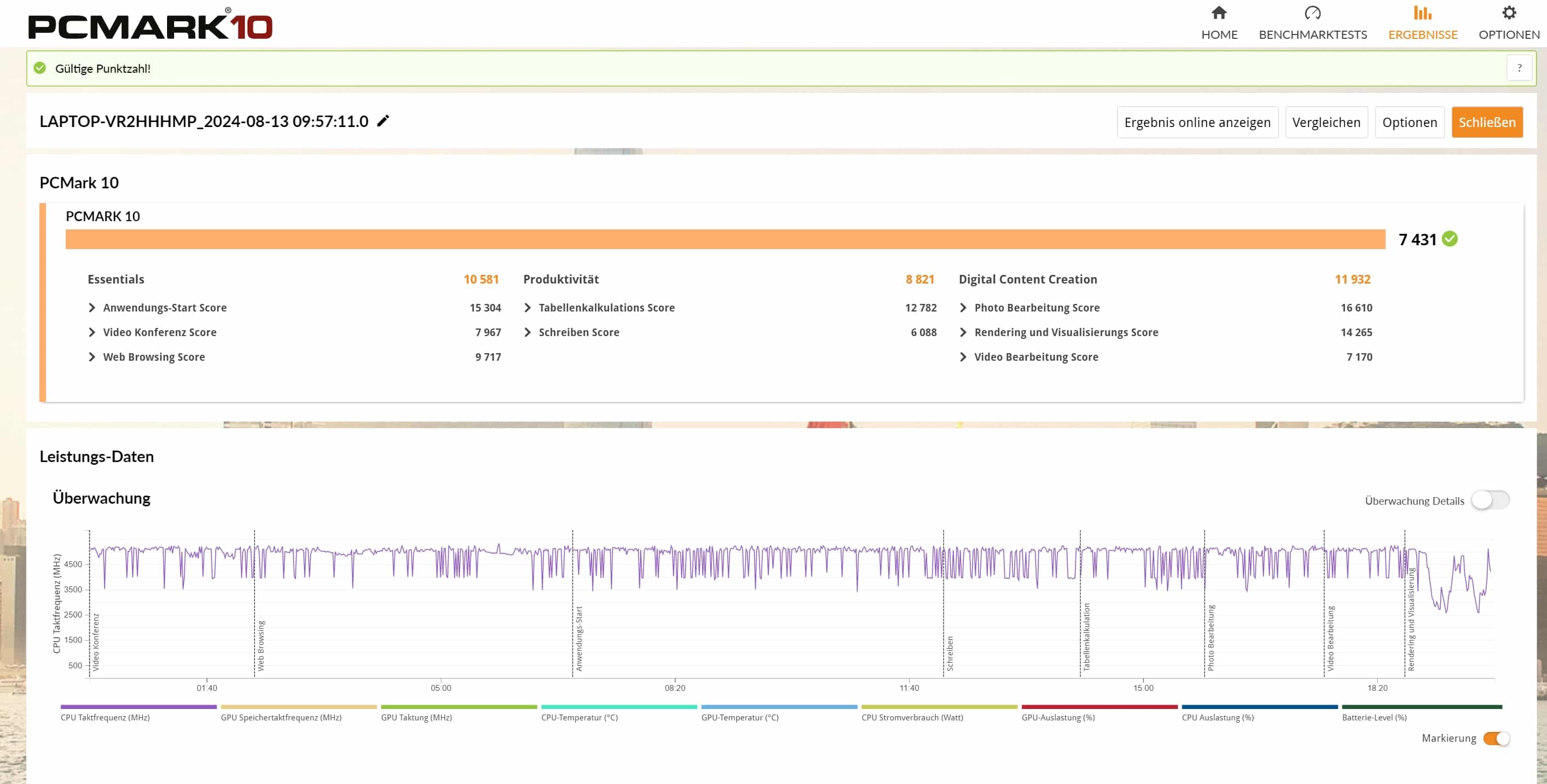This screenshot has width=1547, height=784.
Task: Click the pencil icon to rename the result
Action: tap(383, 121)
